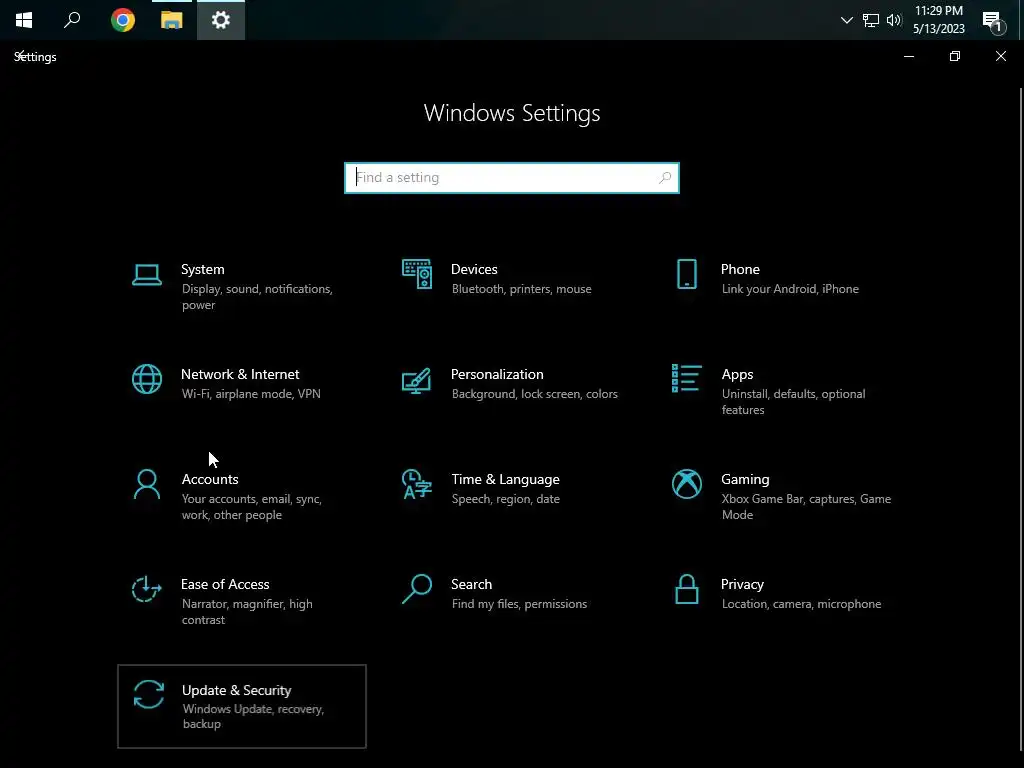This screenshot has height=768, width=1024.
Task: Open Accounts label
Action: click(210, 479)
